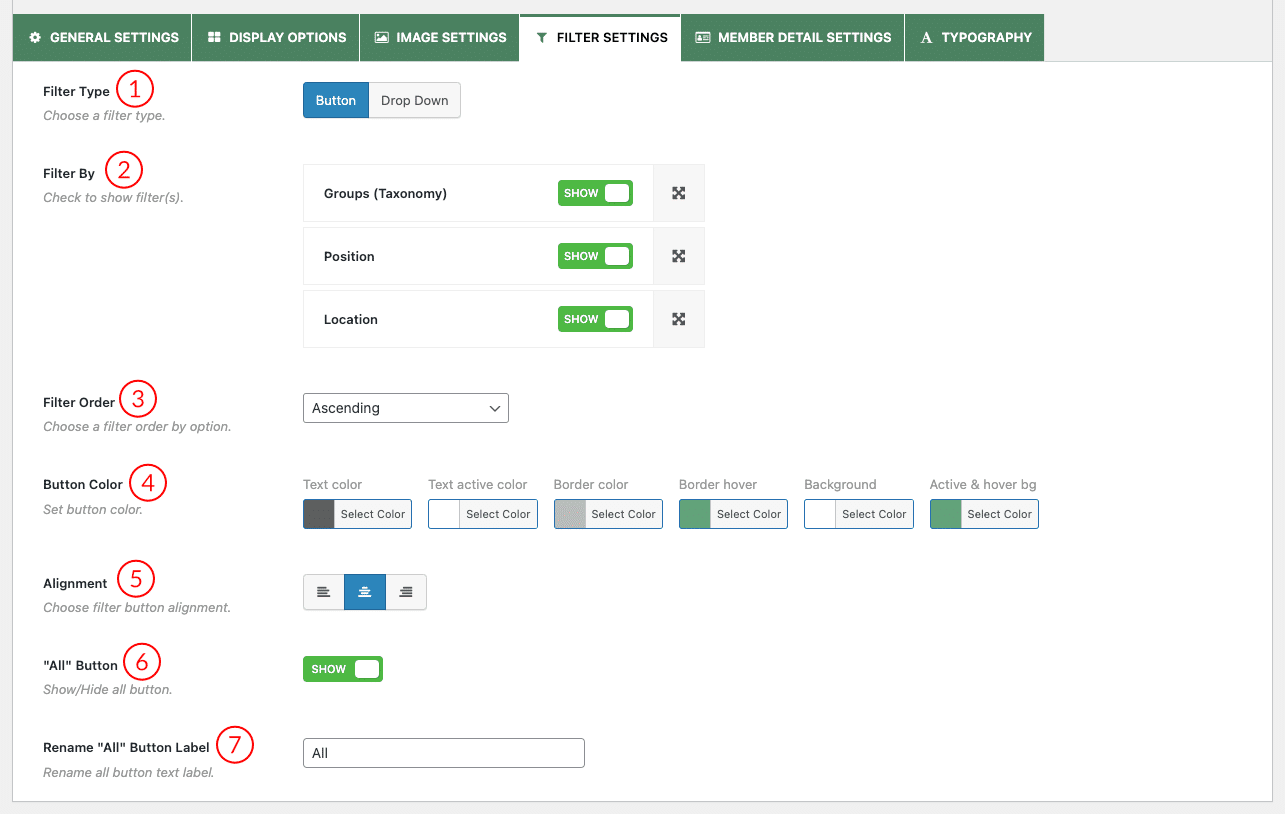Click the letter A icon on Typography tab
The image size is (1285, 814).
coord(926,38)
